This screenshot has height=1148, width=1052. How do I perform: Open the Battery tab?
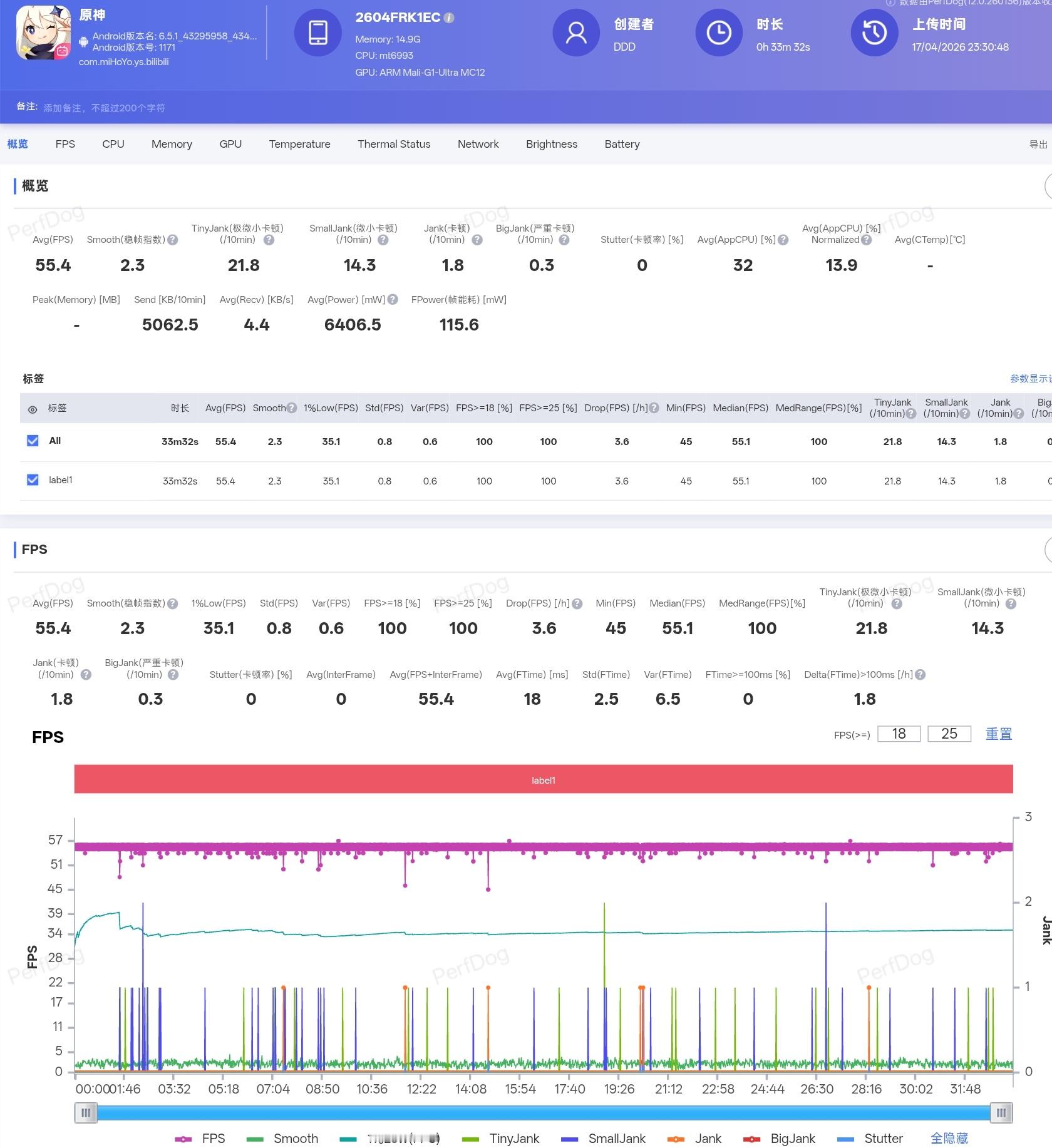(622, 144)
